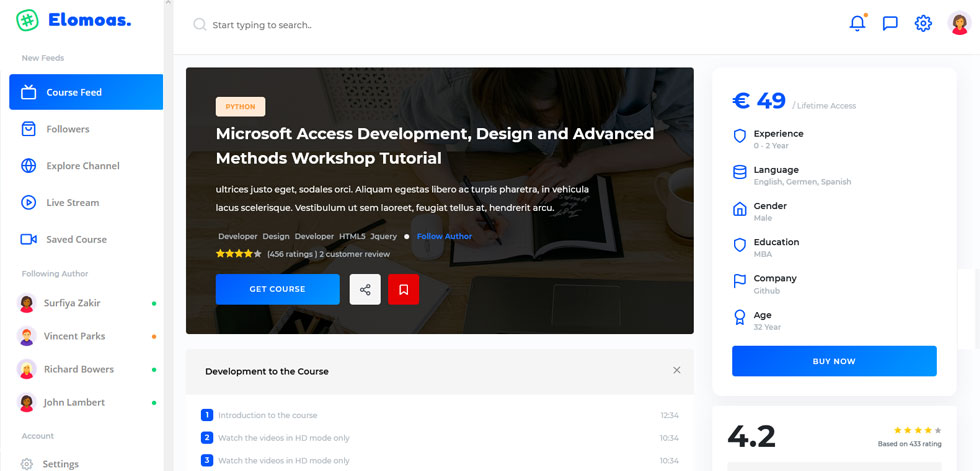Click stars above 'Based on 433 rating'
The image size is (980, 471).
click(x=918, y=430)
